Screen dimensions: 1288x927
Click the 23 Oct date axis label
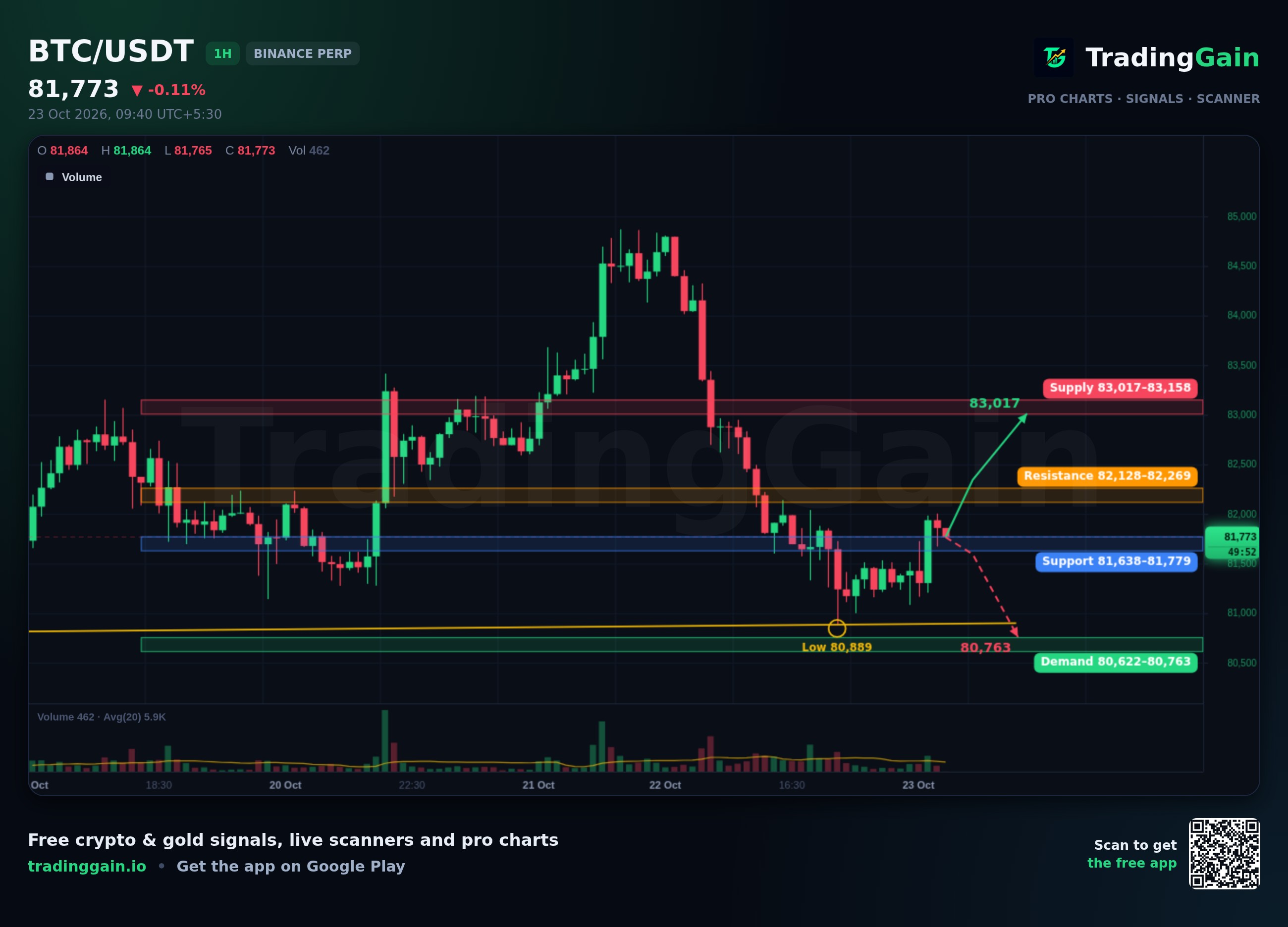pyautogui.click(x=918, y=785)
